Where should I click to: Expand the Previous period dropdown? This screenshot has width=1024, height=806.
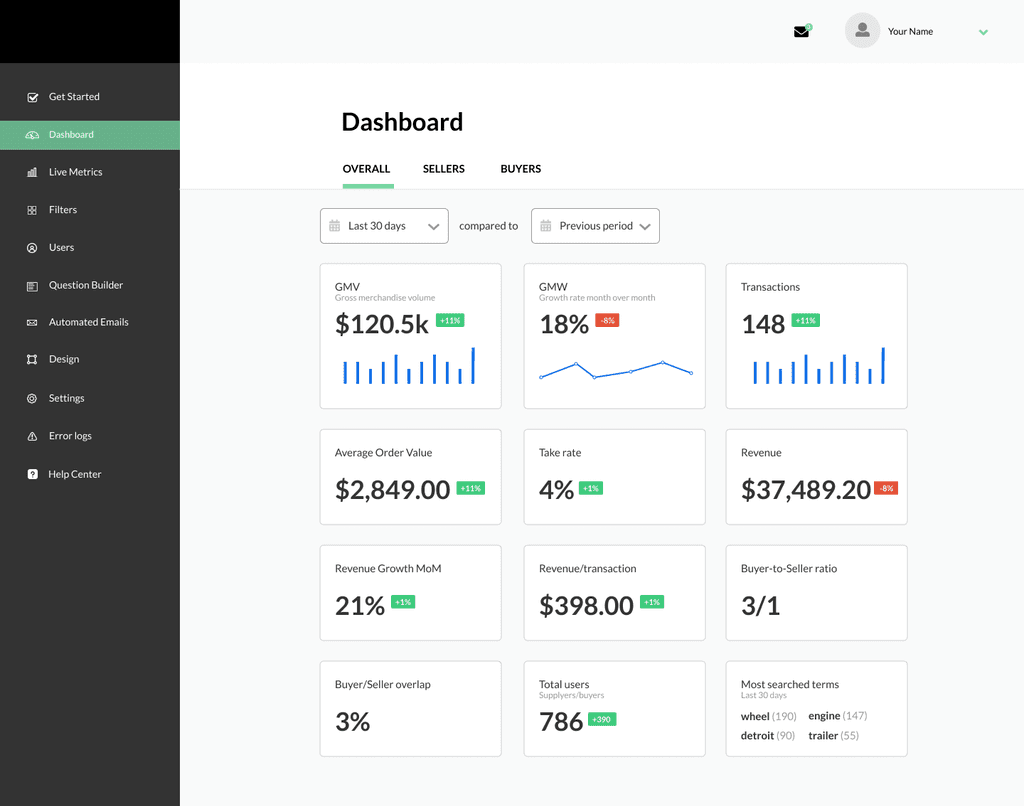coord(595,226)
